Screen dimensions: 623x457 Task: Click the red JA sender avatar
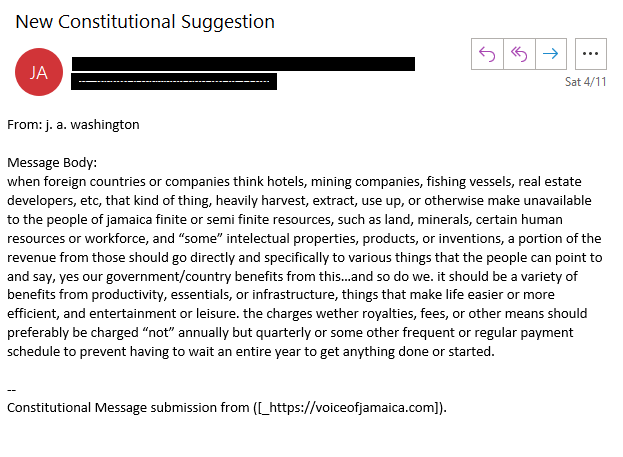[38, 72]
